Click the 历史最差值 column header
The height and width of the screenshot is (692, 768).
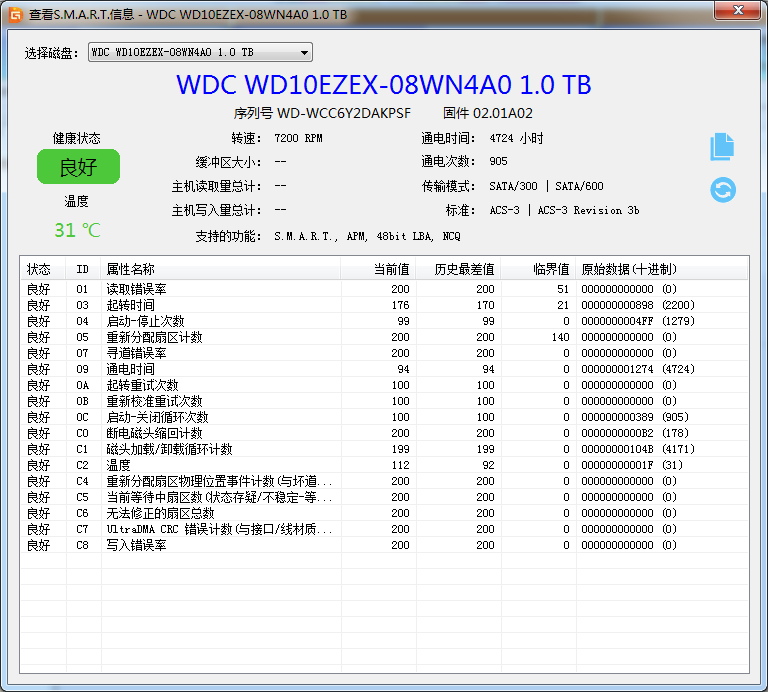458,269
